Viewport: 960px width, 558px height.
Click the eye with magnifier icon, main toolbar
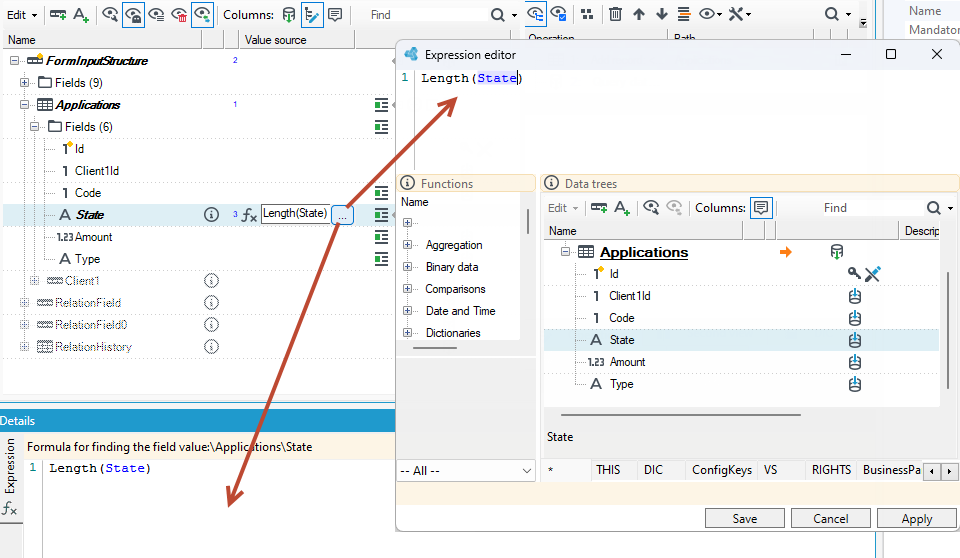click(110, 15)
